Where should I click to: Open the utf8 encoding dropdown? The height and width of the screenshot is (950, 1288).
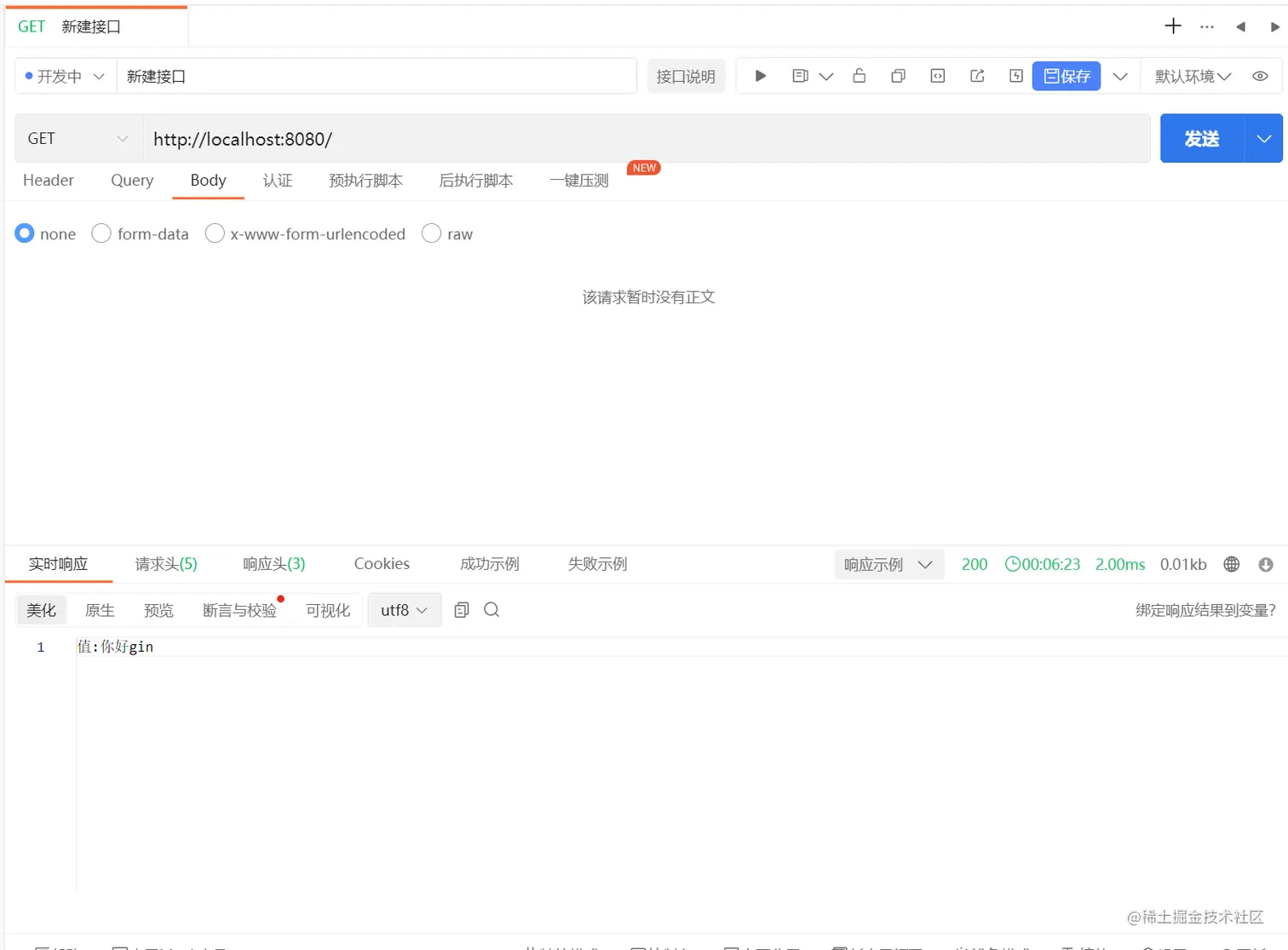click(x=403, y=609)
